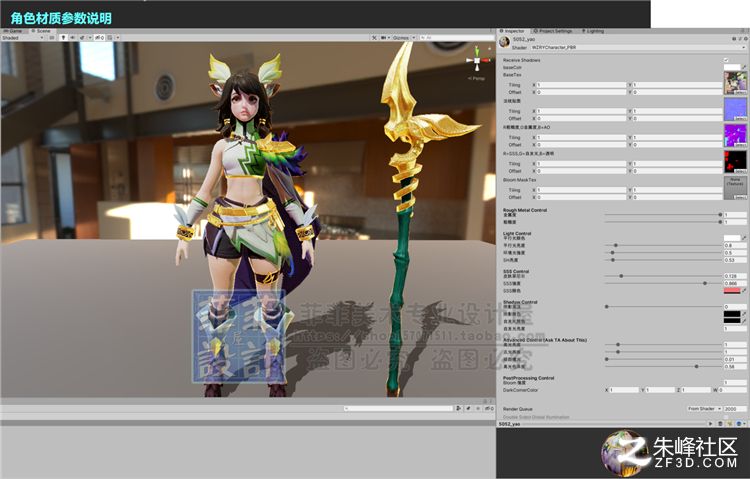Play the S052_yao preview animation button
Image resolution: width=750 pixels, height=479 pixels.
[710, 424]
